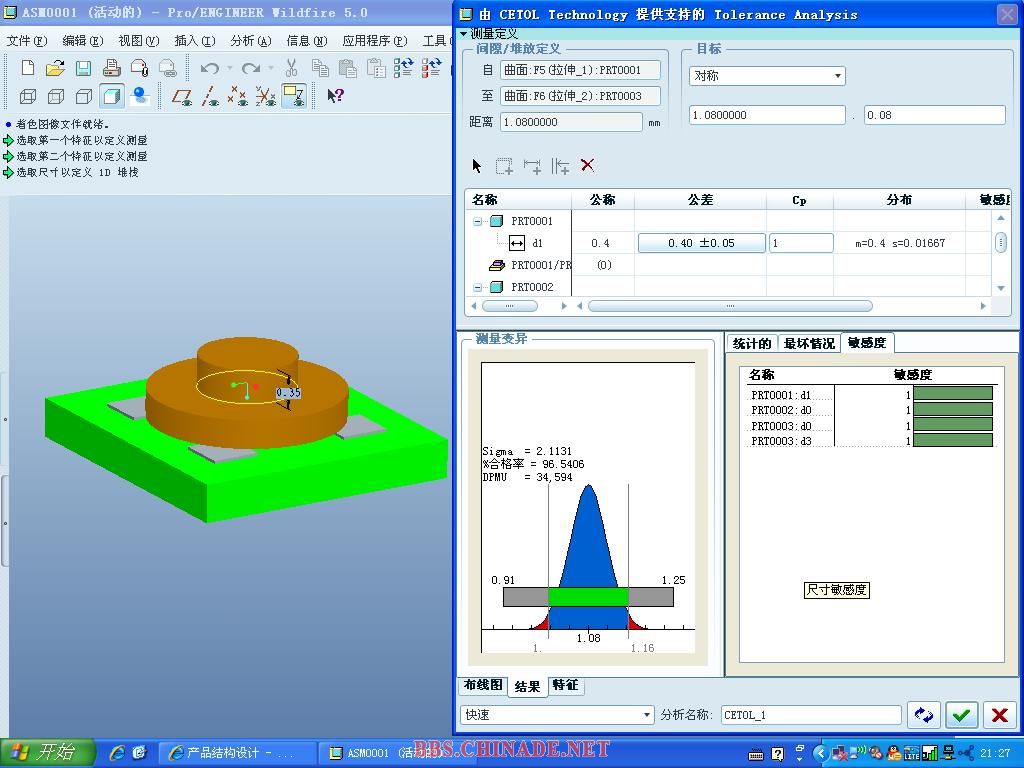Select the No Hidden display icon
1024x768 pixels.
(x=84, y=97)
